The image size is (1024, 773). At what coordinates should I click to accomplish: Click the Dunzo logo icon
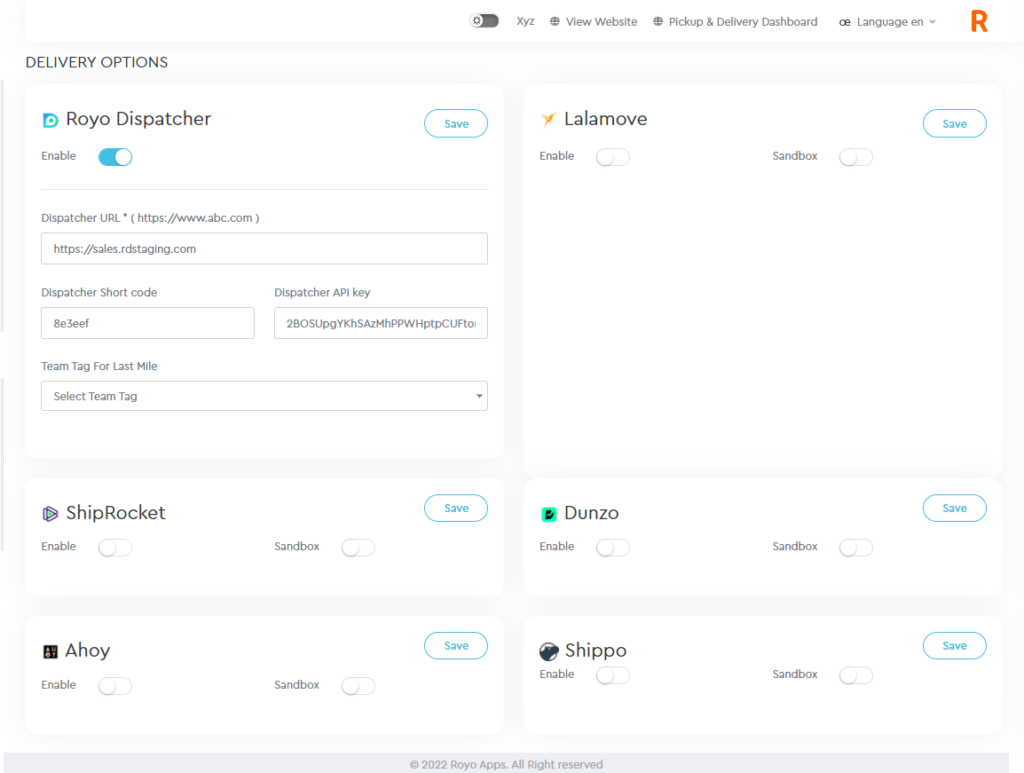click(549, 514)
